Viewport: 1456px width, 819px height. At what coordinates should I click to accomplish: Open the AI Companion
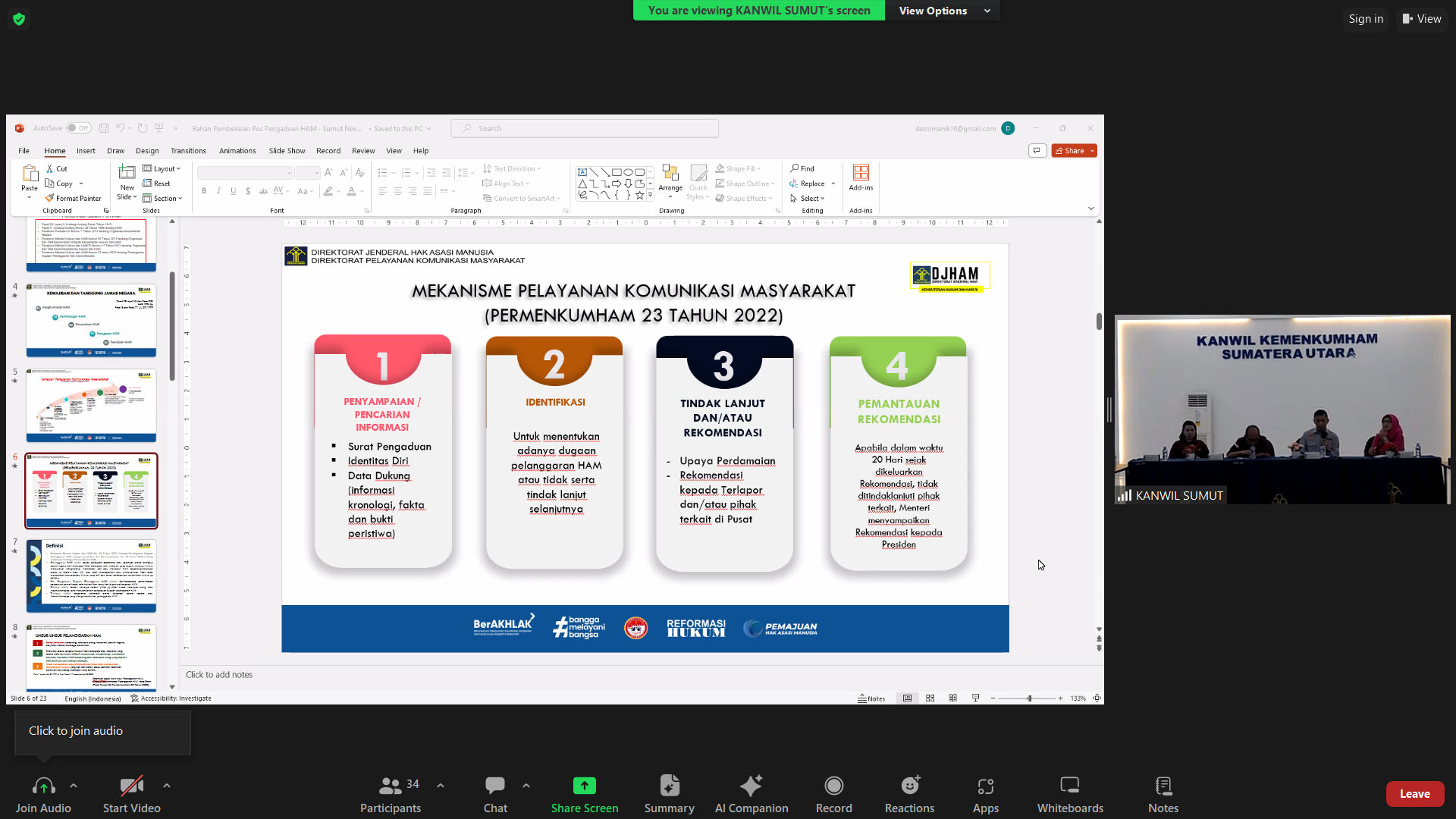click(x=751, y=786)
